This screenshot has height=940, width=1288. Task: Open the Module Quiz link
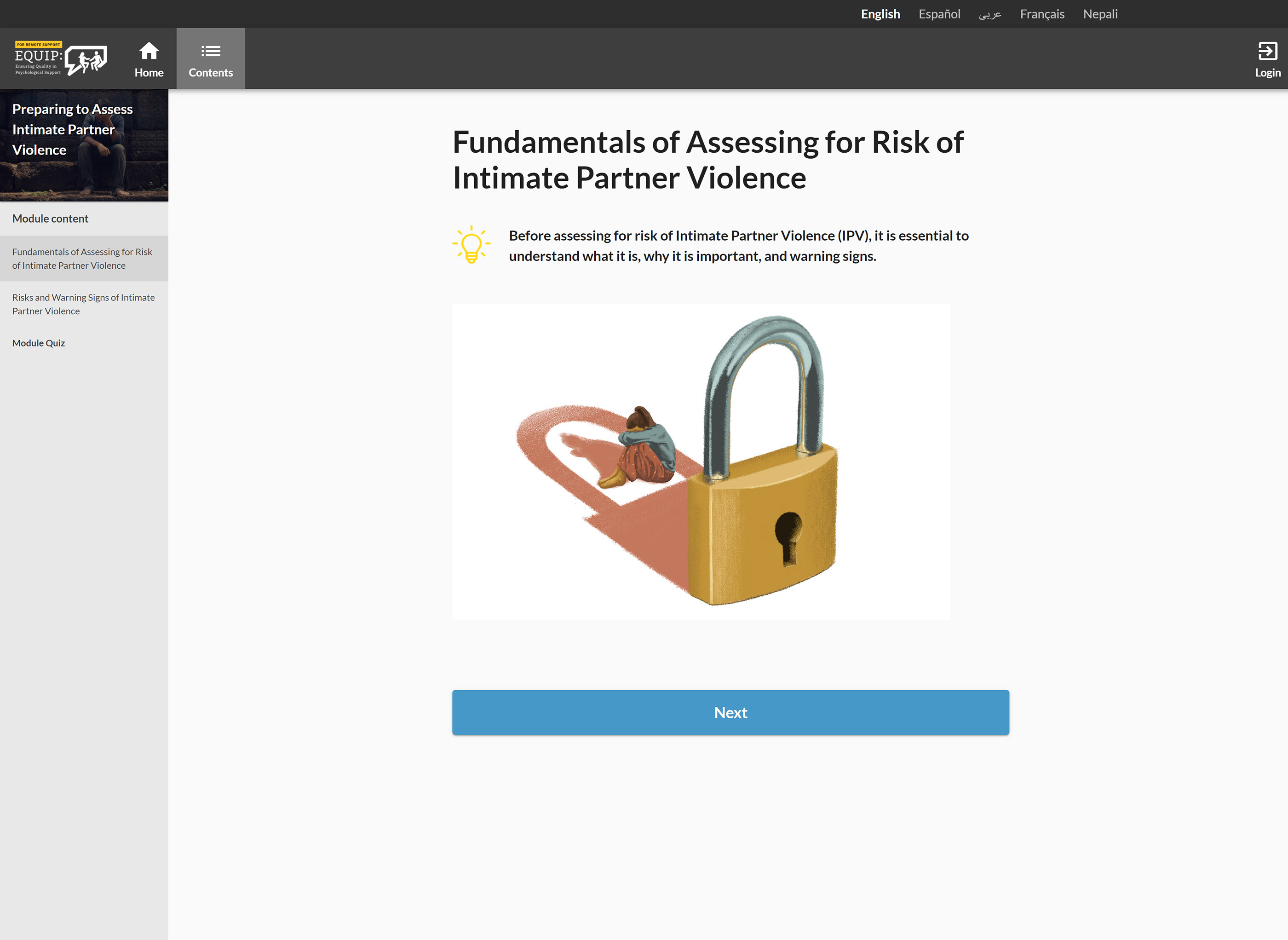(x=39, y=343)
